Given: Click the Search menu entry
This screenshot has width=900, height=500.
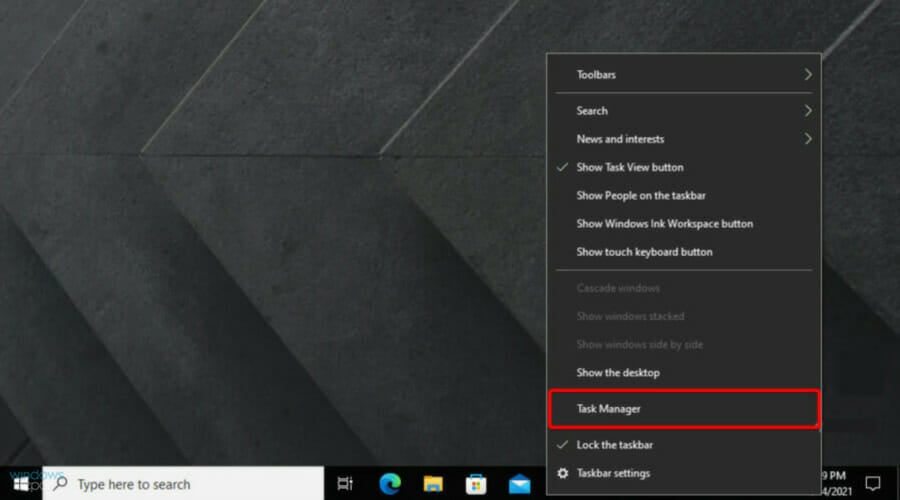Looking at the screenshot, I should coord(684,111).
